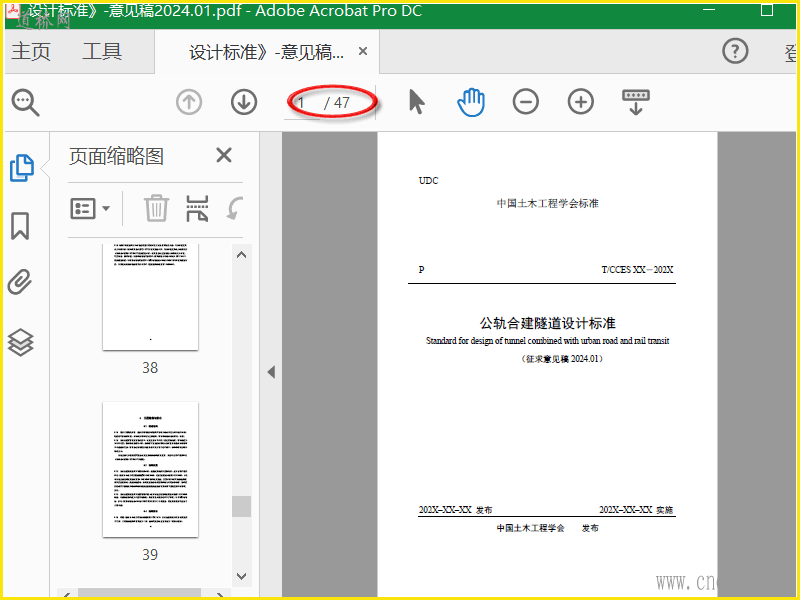Open Layers panel icon
Viewport: 800px width, 600px height.
(20, 342)
